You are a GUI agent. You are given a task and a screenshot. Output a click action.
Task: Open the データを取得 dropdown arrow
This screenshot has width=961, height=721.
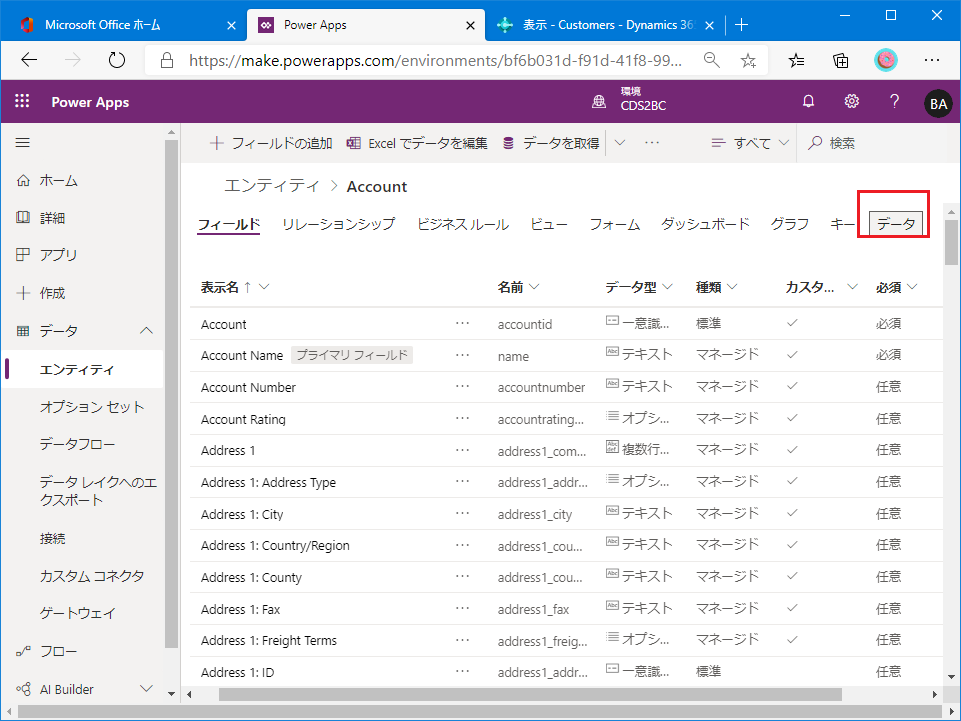tap(620, 143)
